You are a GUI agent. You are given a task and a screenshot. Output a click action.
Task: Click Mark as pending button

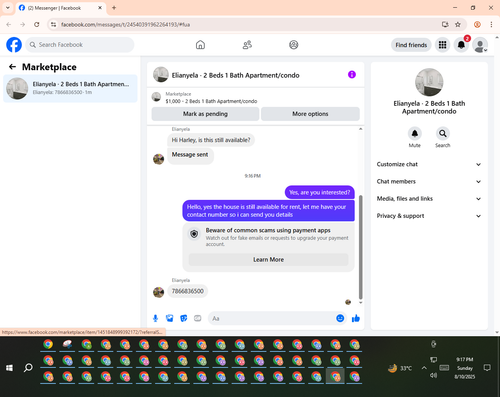click(x=205, y=114)
